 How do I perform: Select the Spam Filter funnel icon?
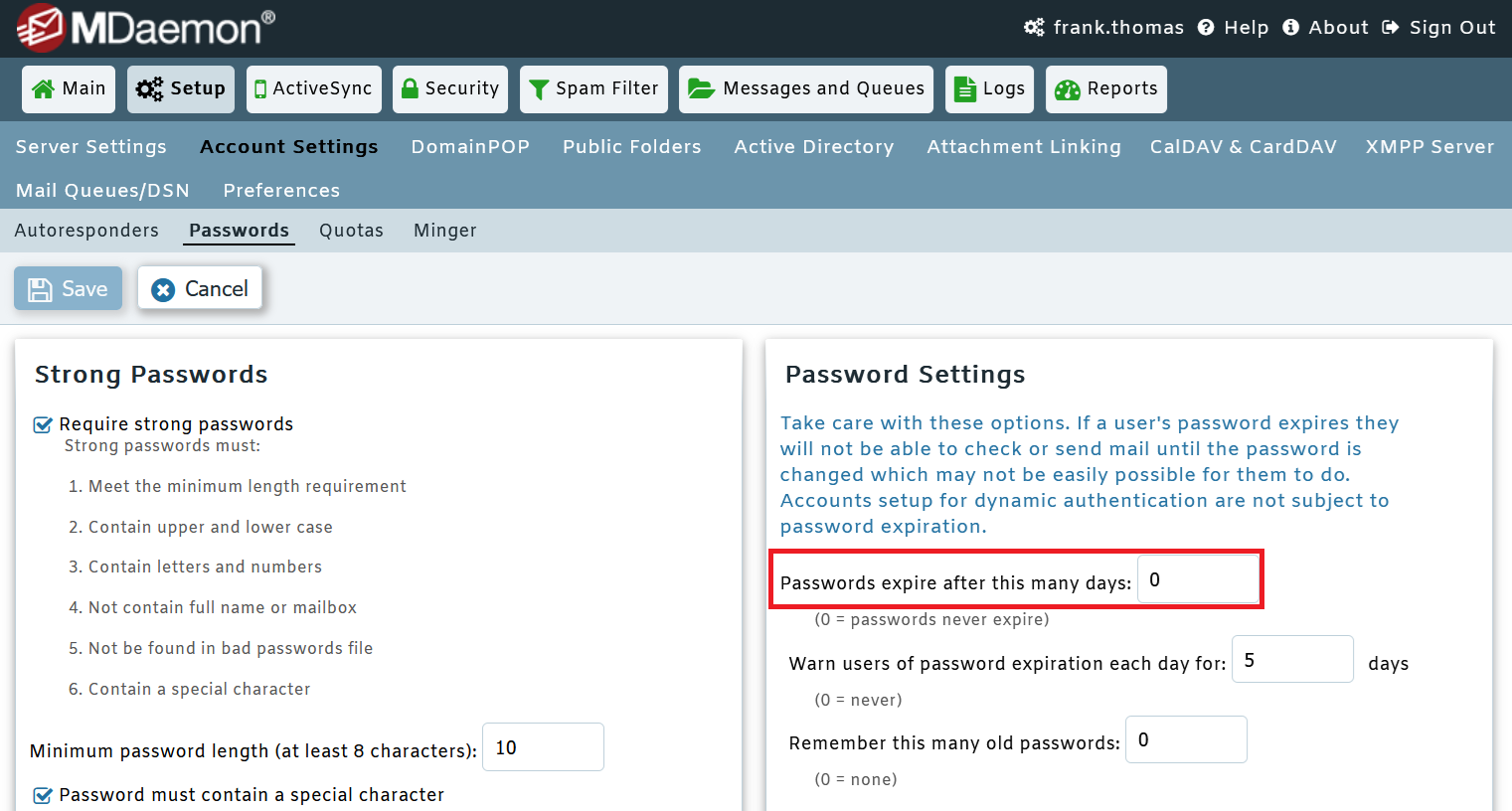(538, 88)
